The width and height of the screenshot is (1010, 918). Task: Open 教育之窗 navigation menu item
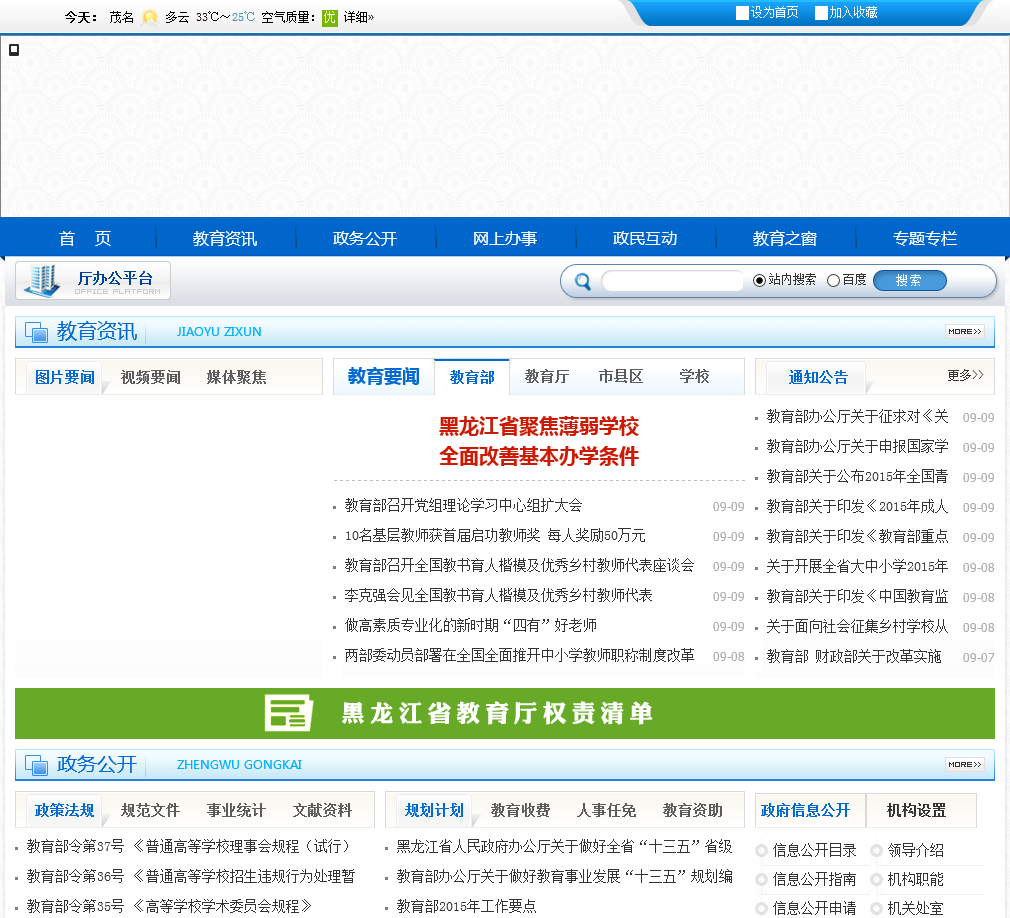[x=785, y=238]
